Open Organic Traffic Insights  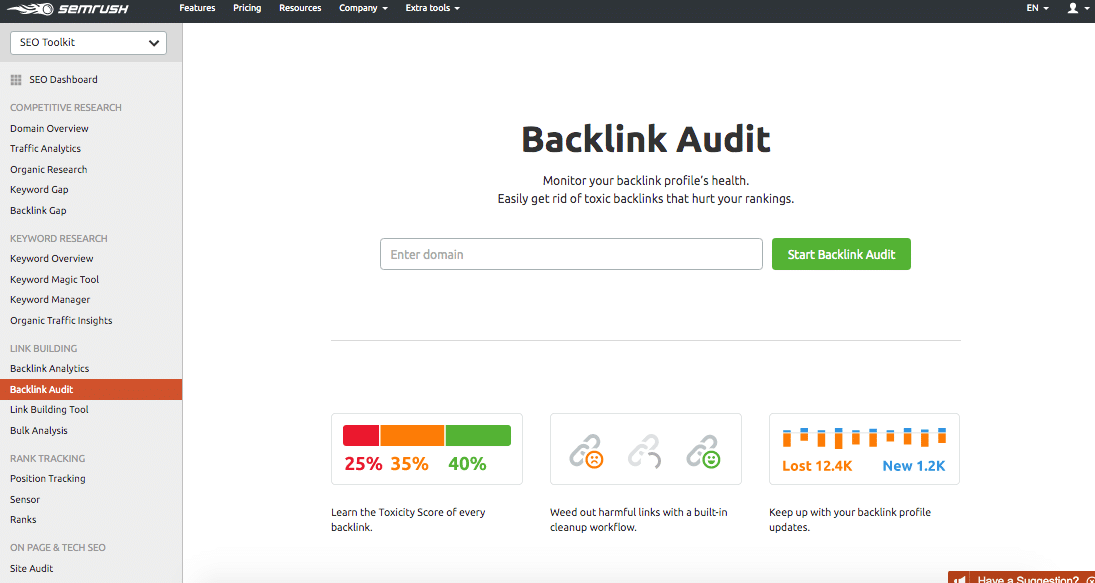coord(61,321)
